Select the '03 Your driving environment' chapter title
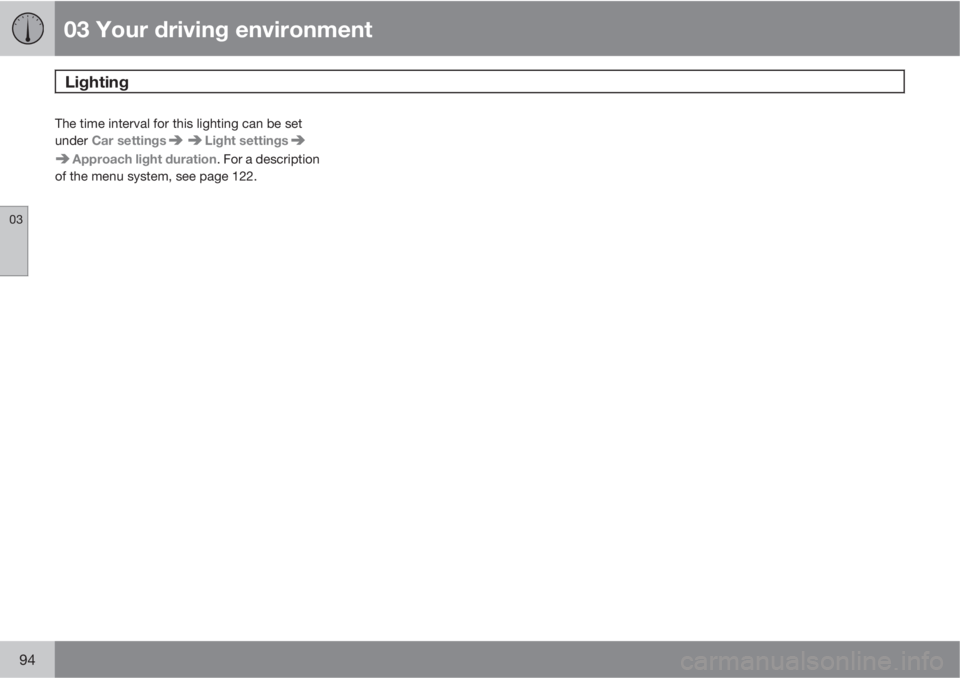 [218, 29]
